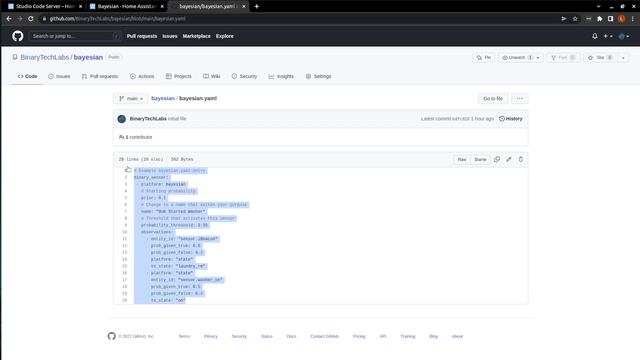
Task: Click Fork button
Action: pos(563,58)
